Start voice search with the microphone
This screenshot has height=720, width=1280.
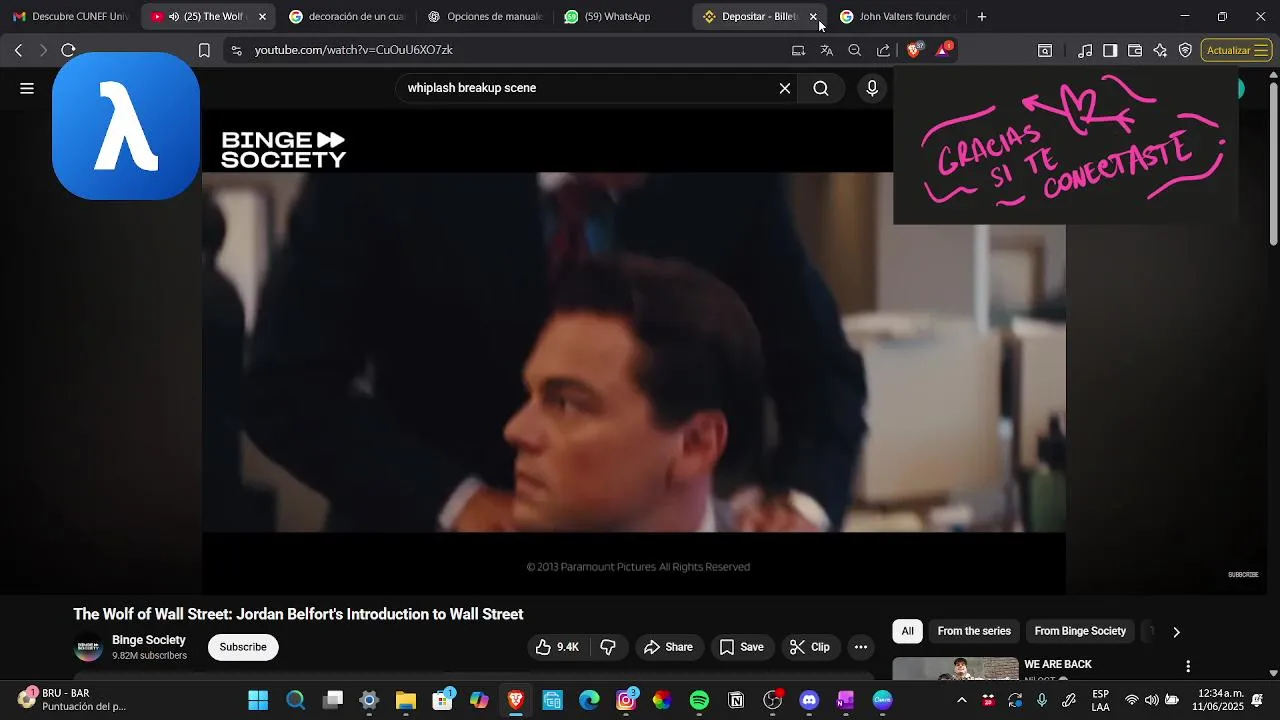coord(872,88)
